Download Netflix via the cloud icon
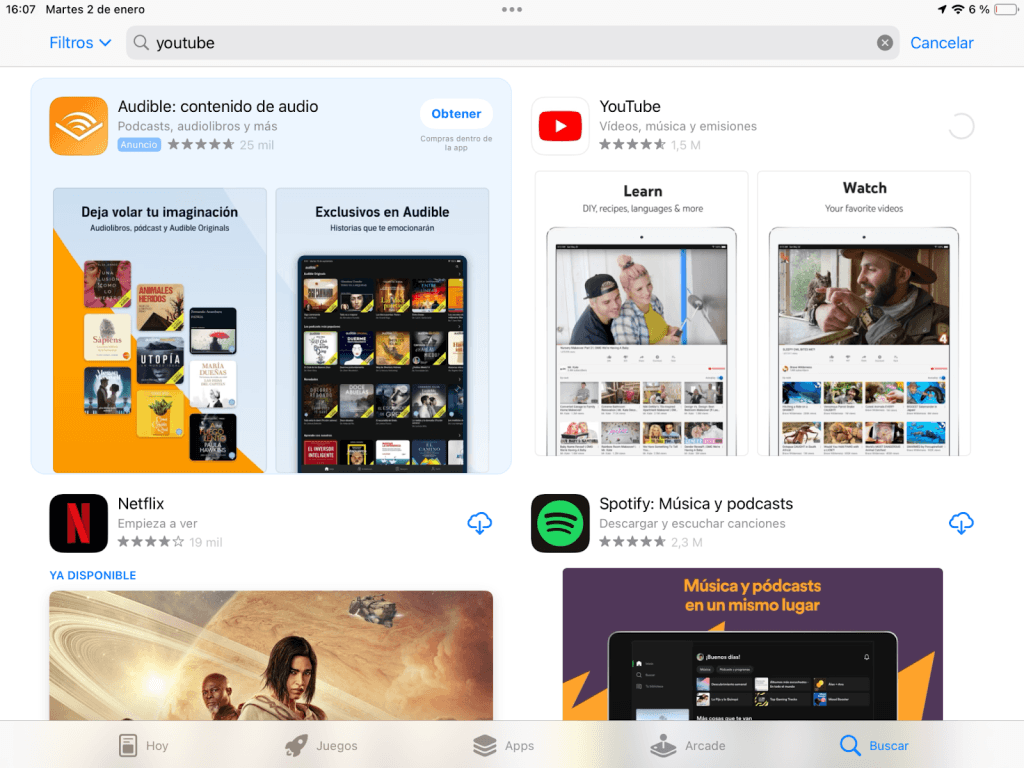 479,523
